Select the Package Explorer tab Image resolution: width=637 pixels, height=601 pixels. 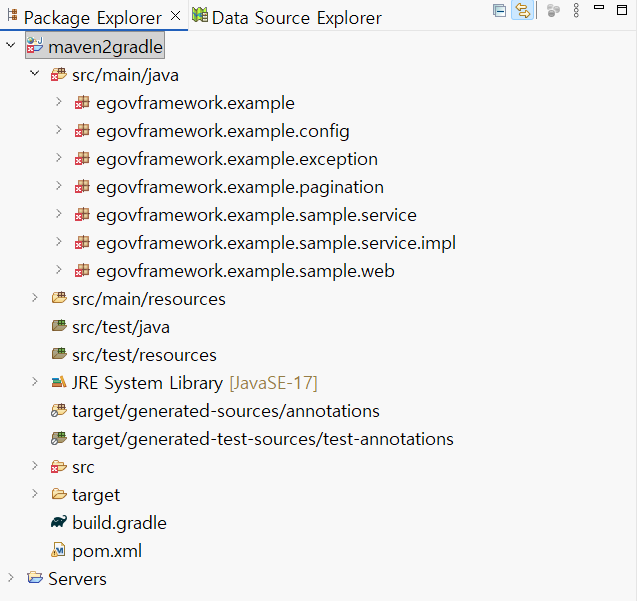[92, 17]
